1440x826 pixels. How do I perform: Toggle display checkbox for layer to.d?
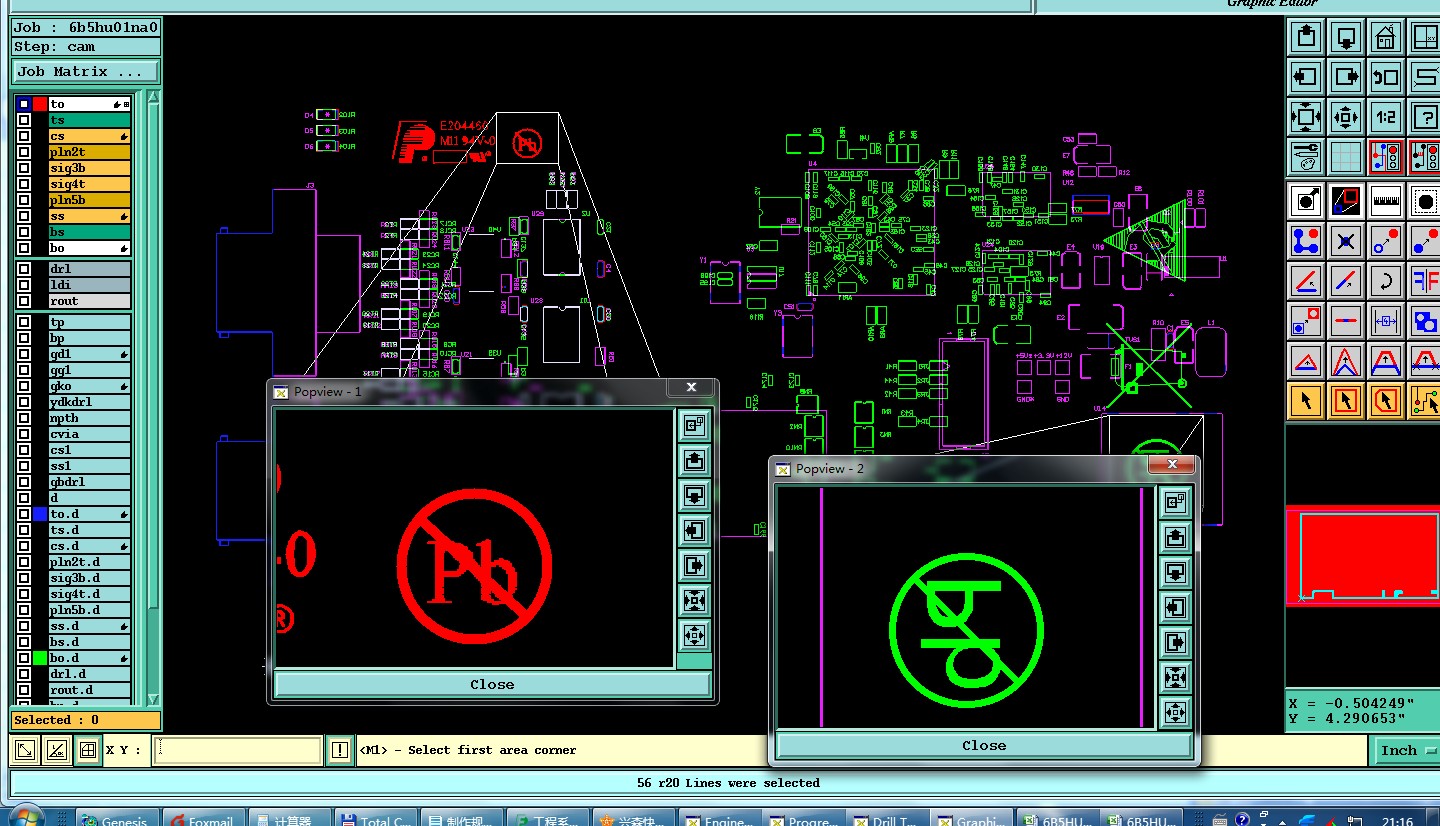pos(24,514)
